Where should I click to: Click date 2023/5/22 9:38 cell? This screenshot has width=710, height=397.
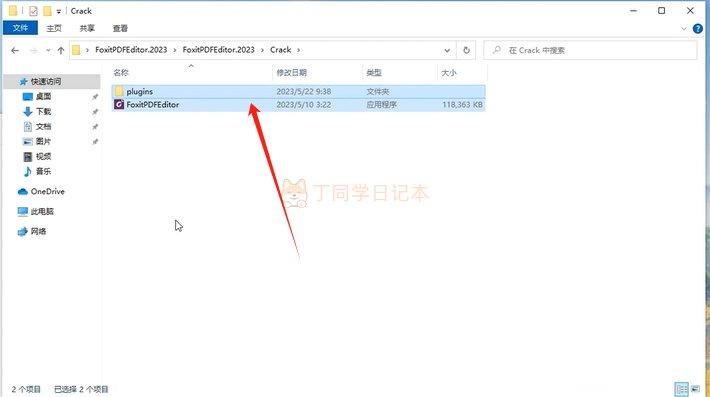tap(303, 91)
